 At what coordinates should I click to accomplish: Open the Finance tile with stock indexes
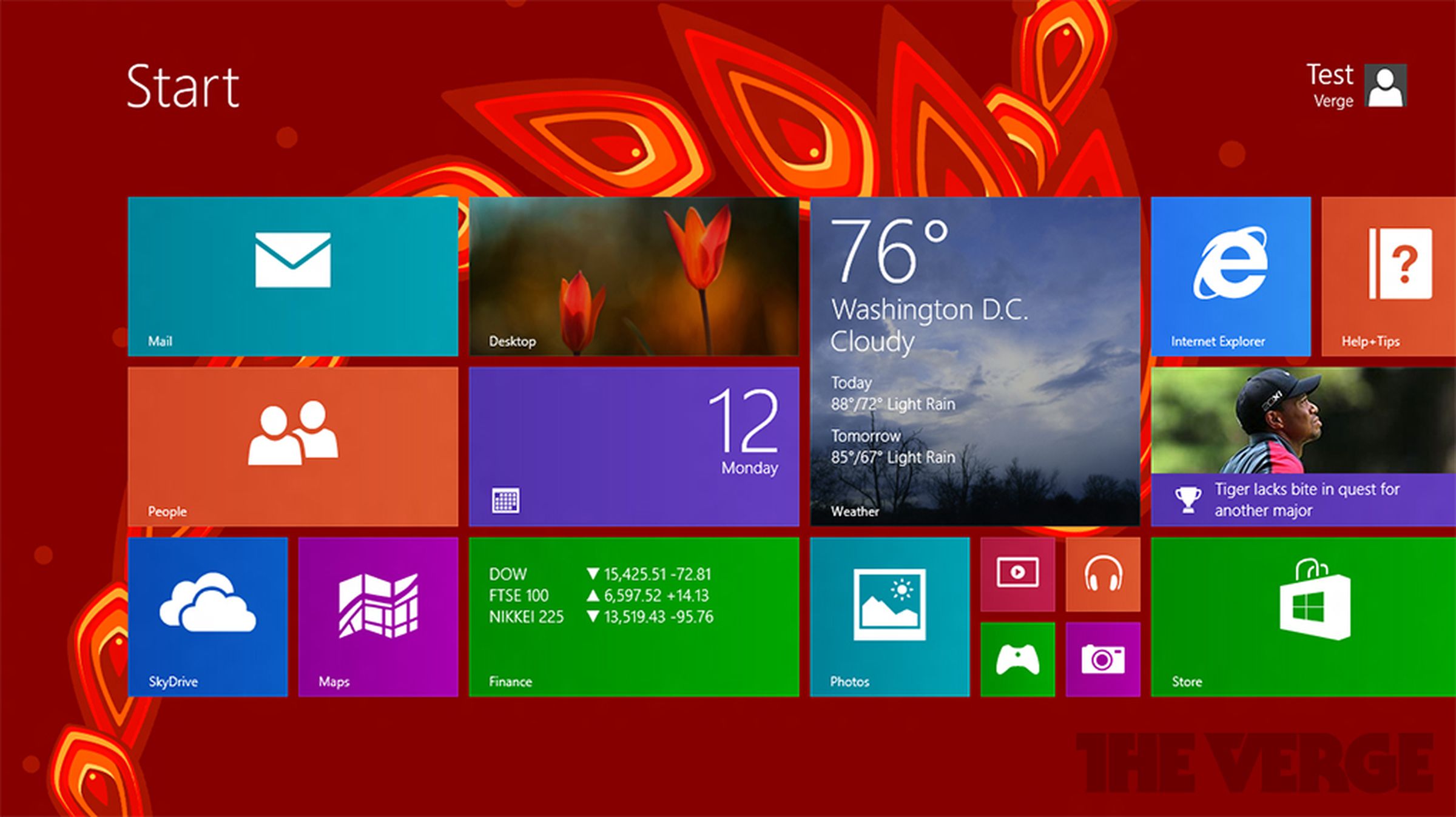click(x=634, y=617)
